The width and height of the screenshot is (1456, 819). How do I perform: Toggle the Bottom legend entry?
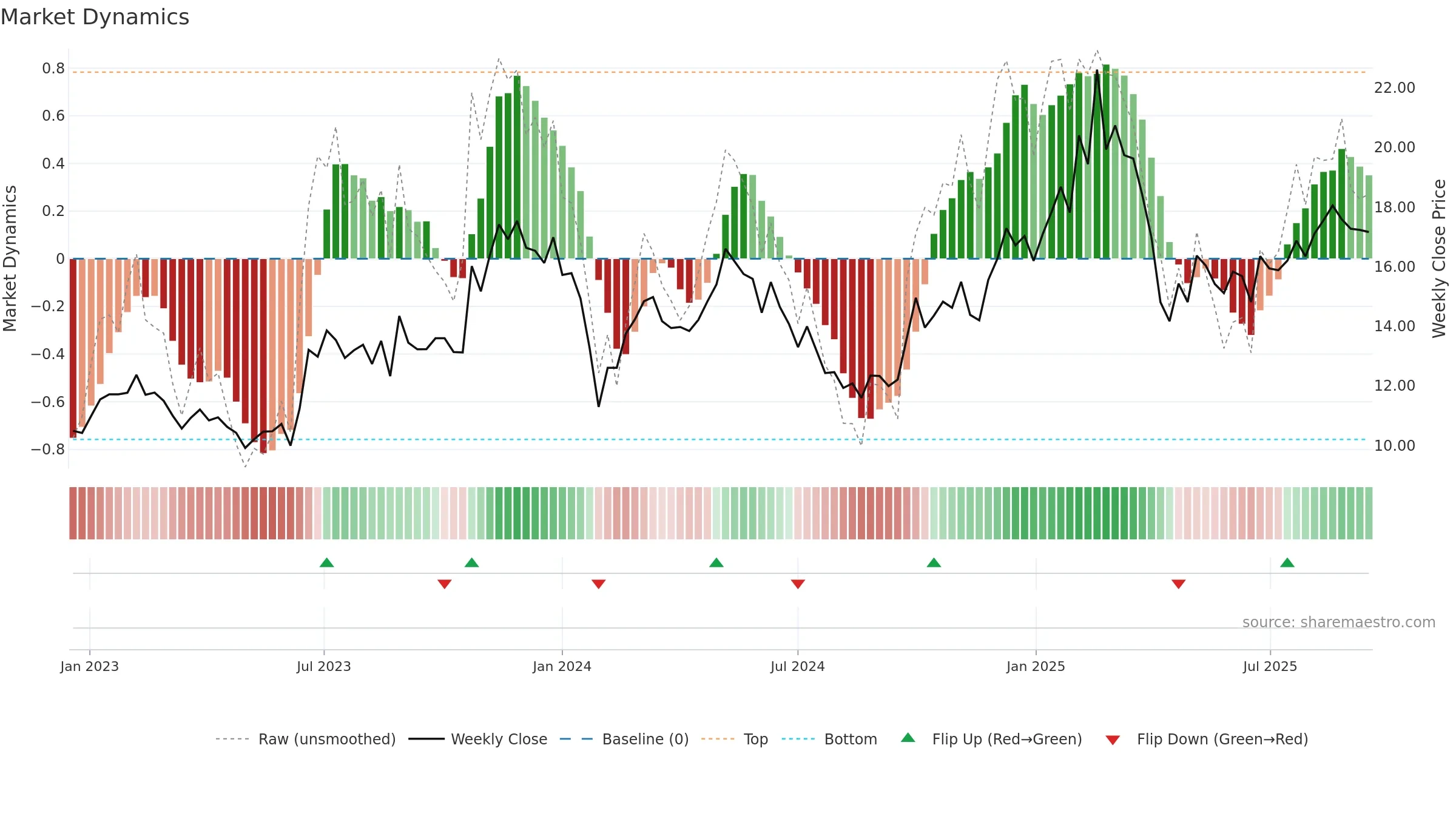point(829,739)
